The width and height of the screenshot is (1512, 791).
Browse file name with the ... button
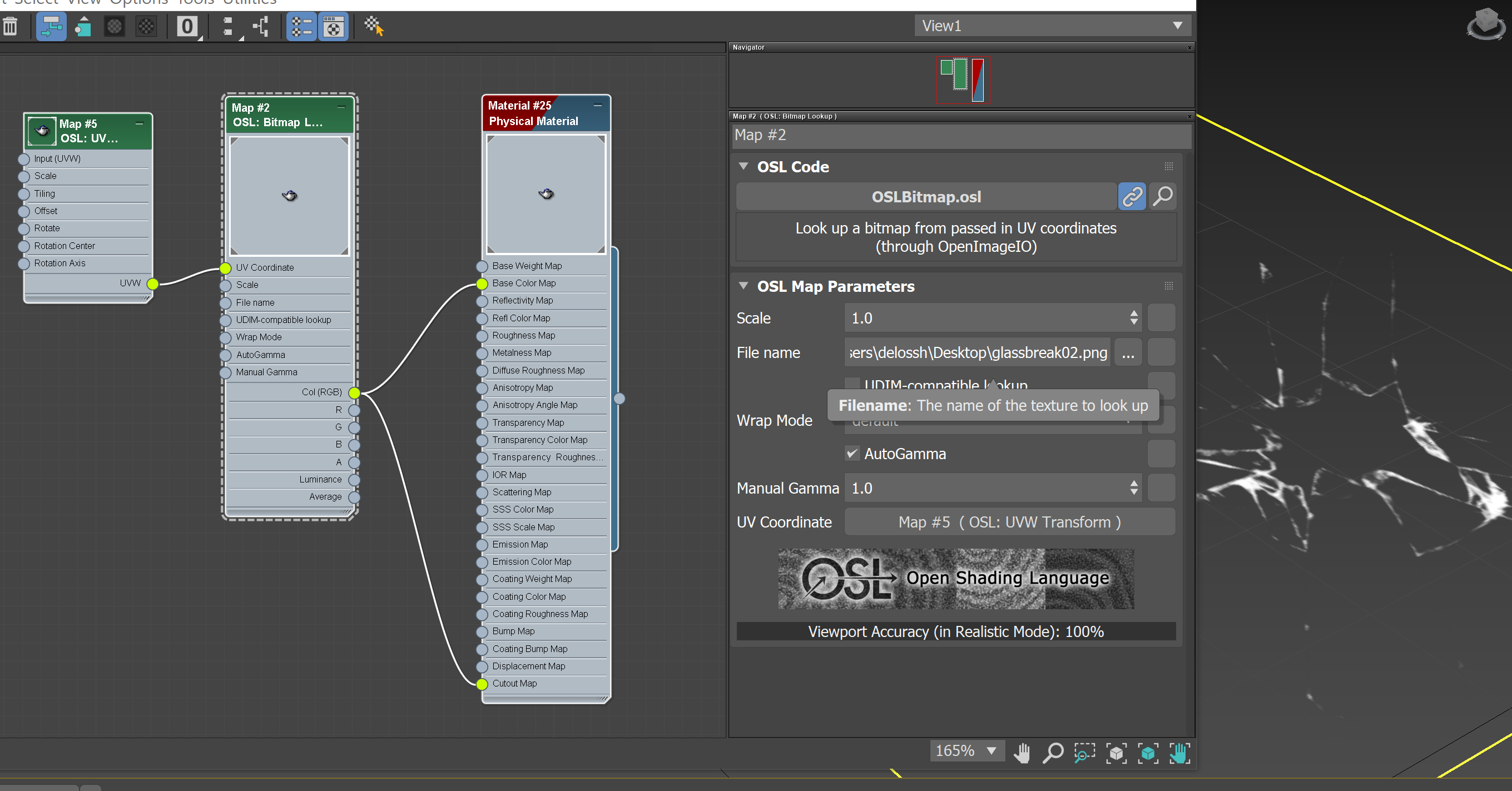1128,352
